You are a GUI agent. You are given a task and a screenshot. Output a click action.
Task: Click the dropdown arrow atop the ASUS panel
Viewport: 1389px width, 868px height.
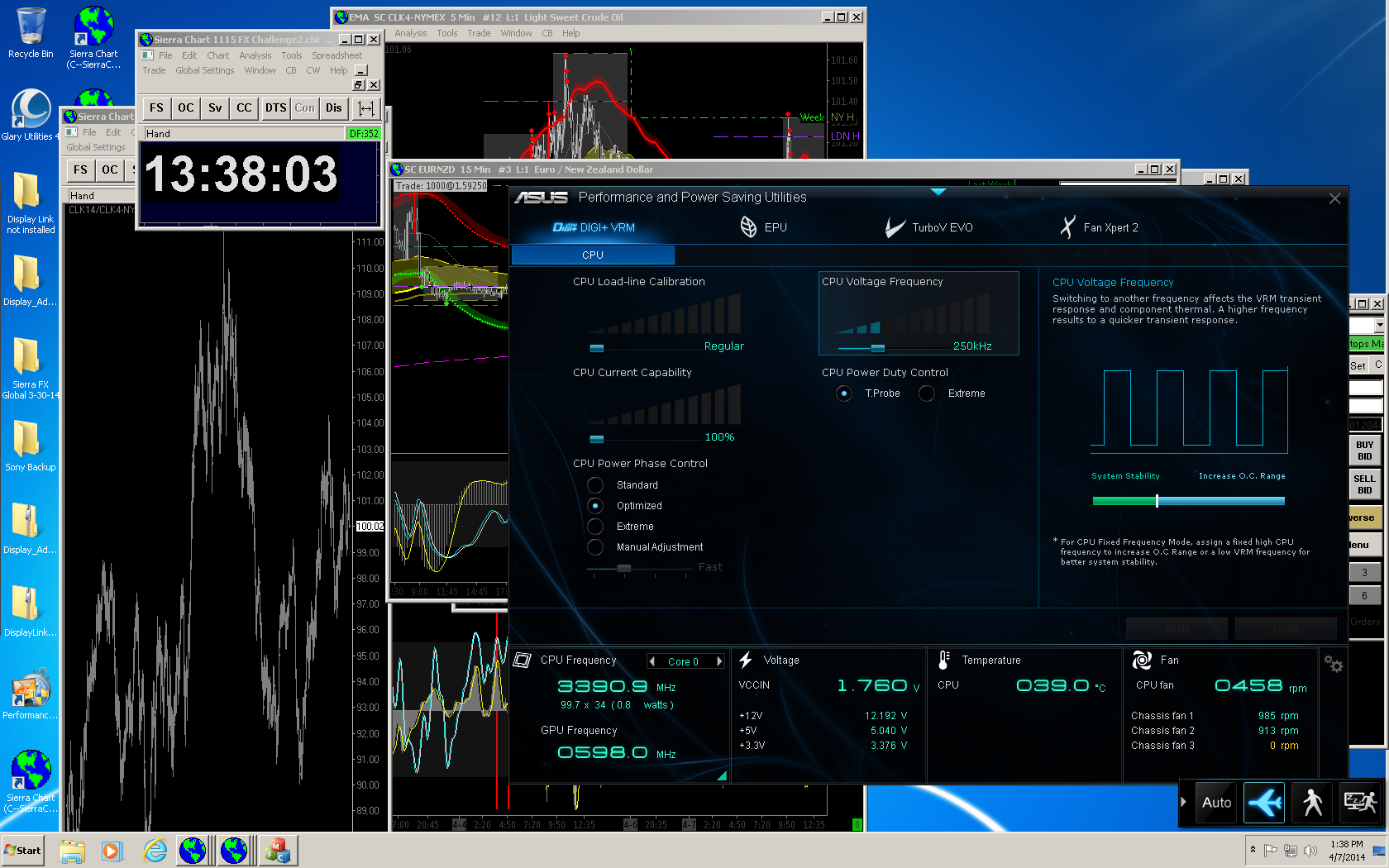[x=938, y=192]
